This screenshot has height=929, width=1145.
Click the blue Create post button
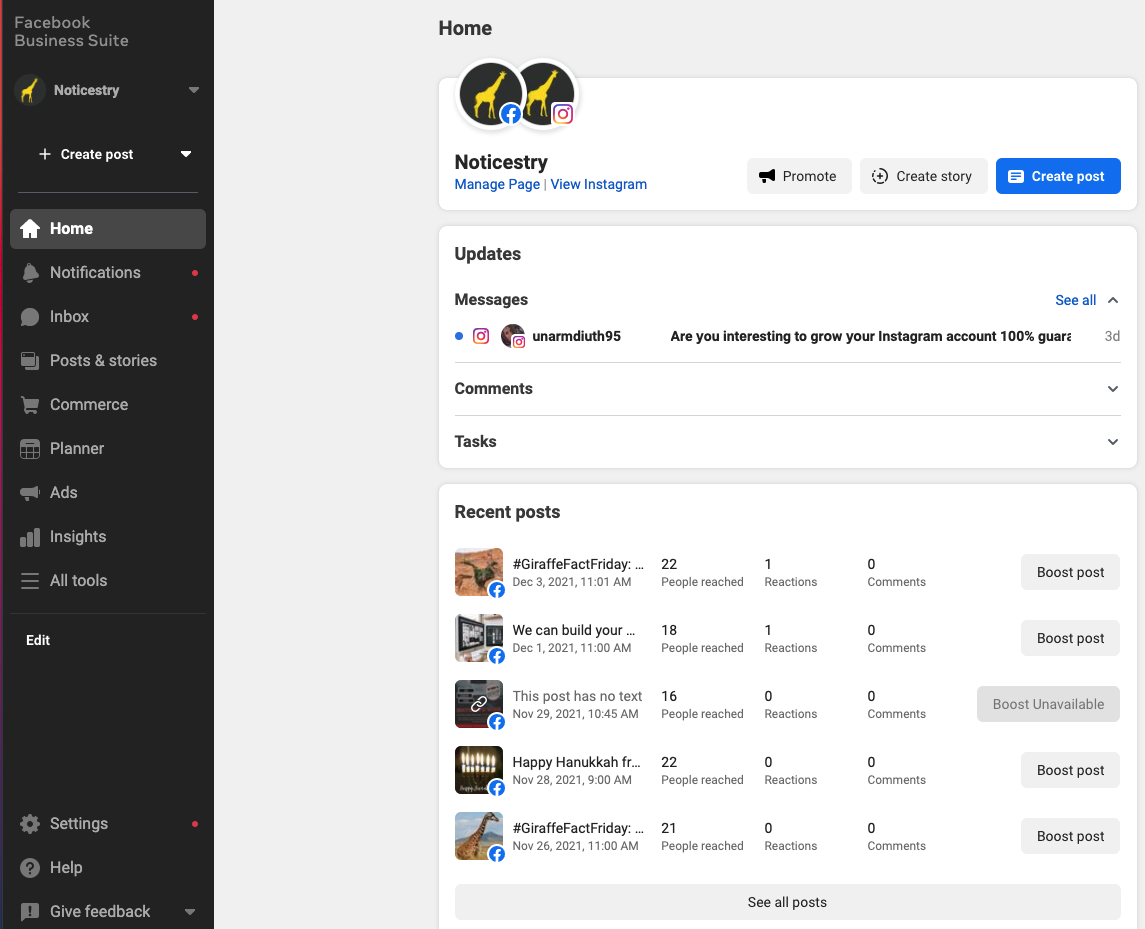(1057, 176)
